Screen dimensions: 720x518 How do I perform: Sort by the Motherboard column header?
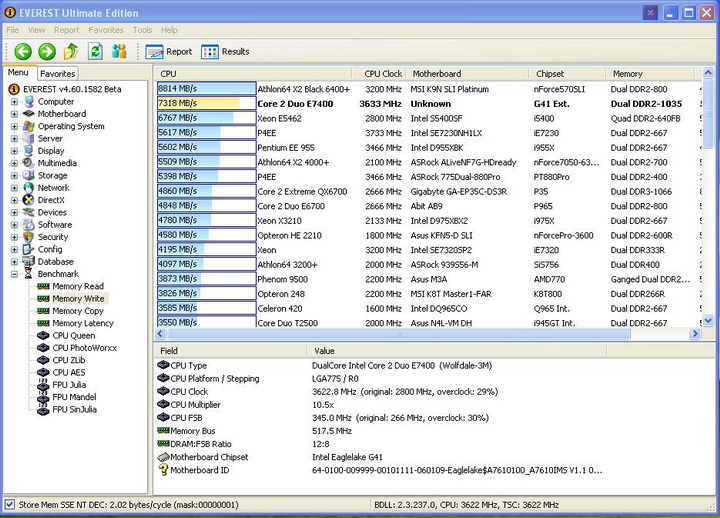466,73
